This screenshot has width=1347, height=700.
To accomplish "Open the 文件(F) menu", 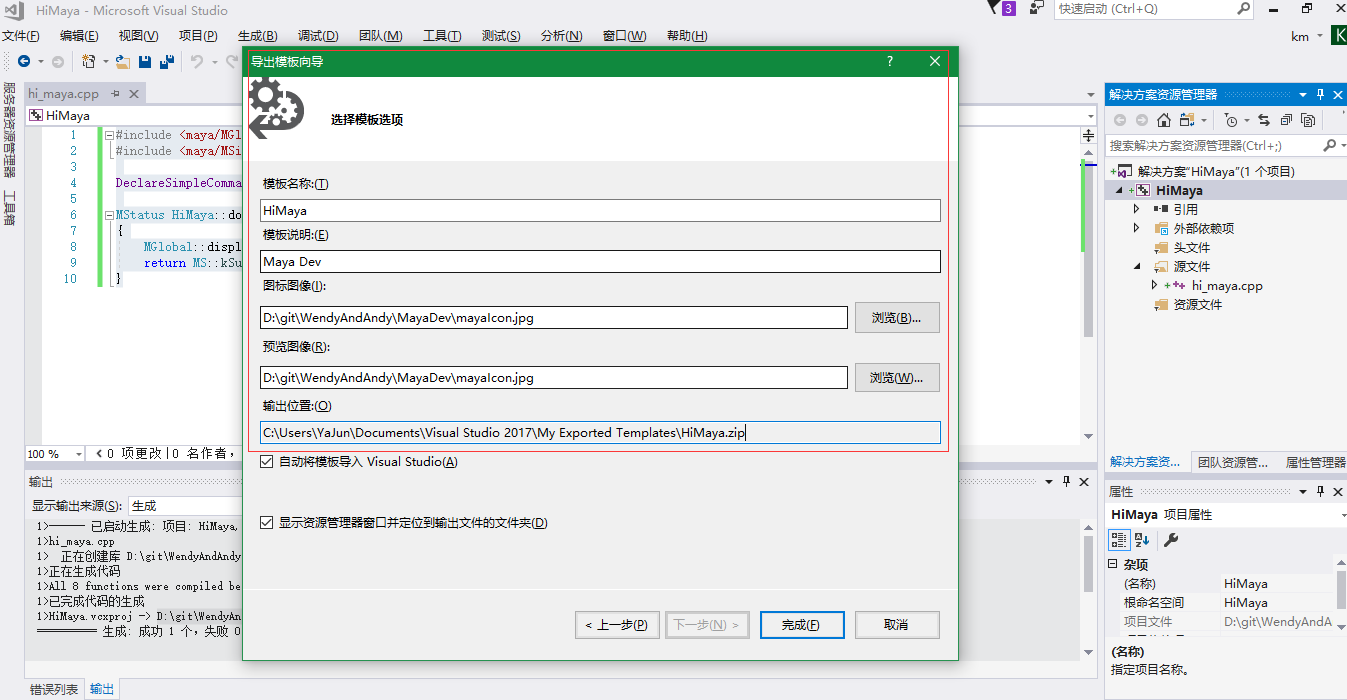I will (20, 36).
